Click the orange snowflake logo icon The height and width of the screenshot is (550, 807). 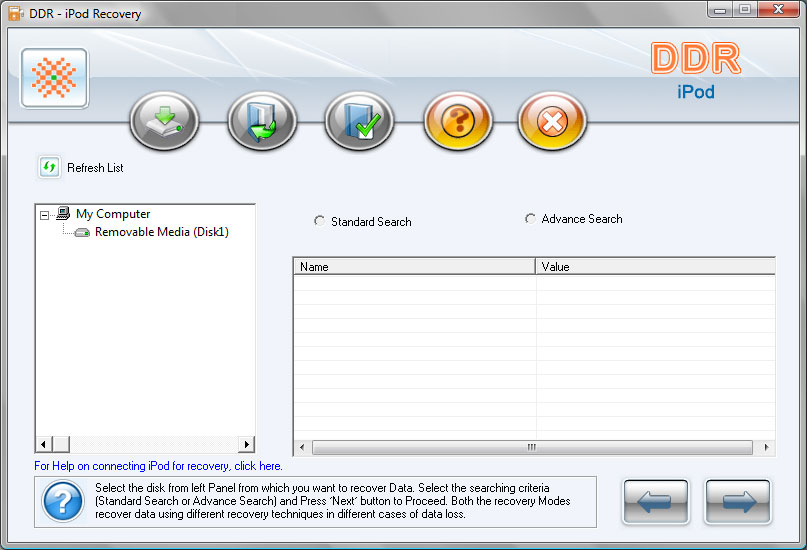[x=54, y=78]
